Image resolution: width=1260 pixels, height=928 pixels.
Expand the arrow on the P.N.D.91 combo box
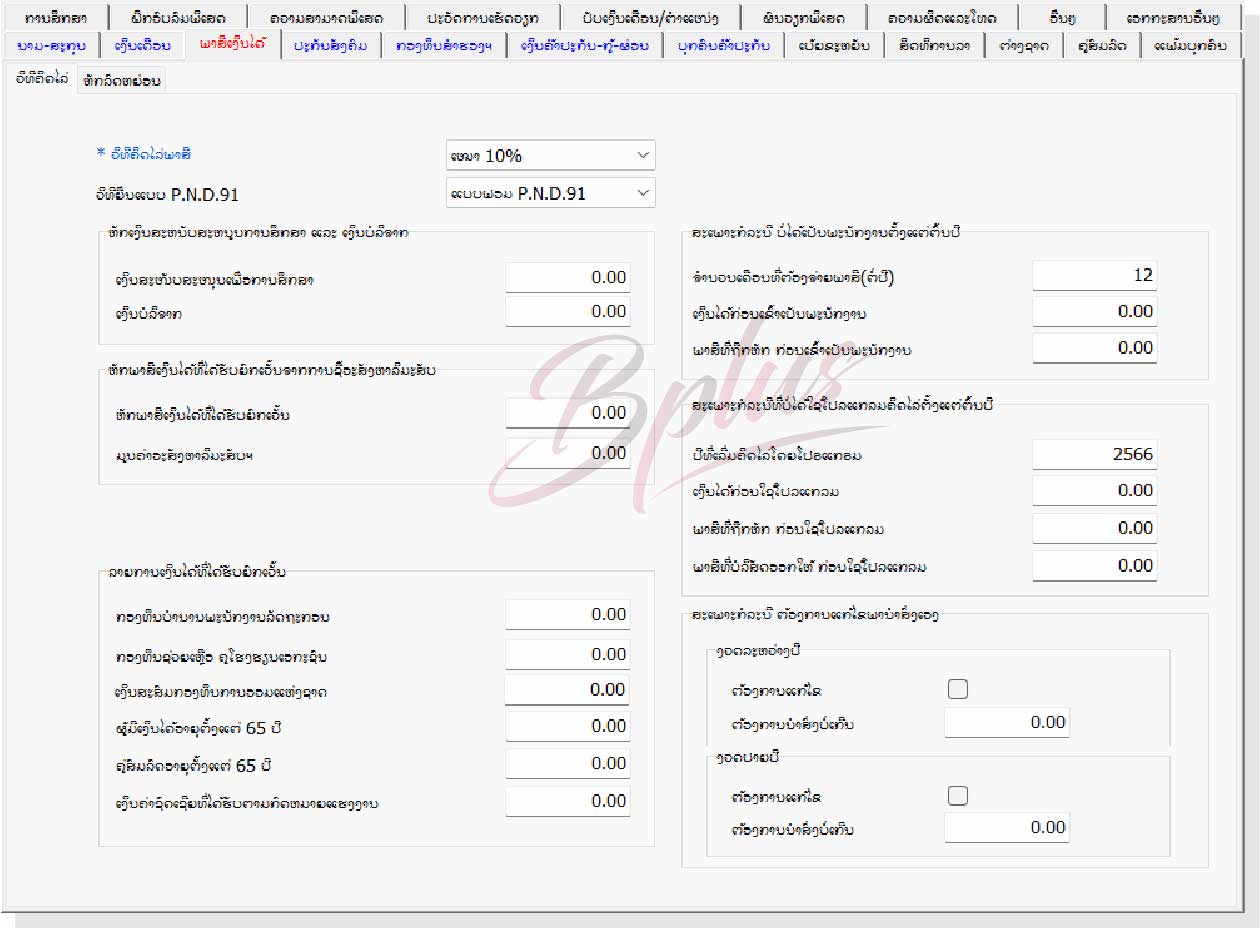[x=644, y=192]
